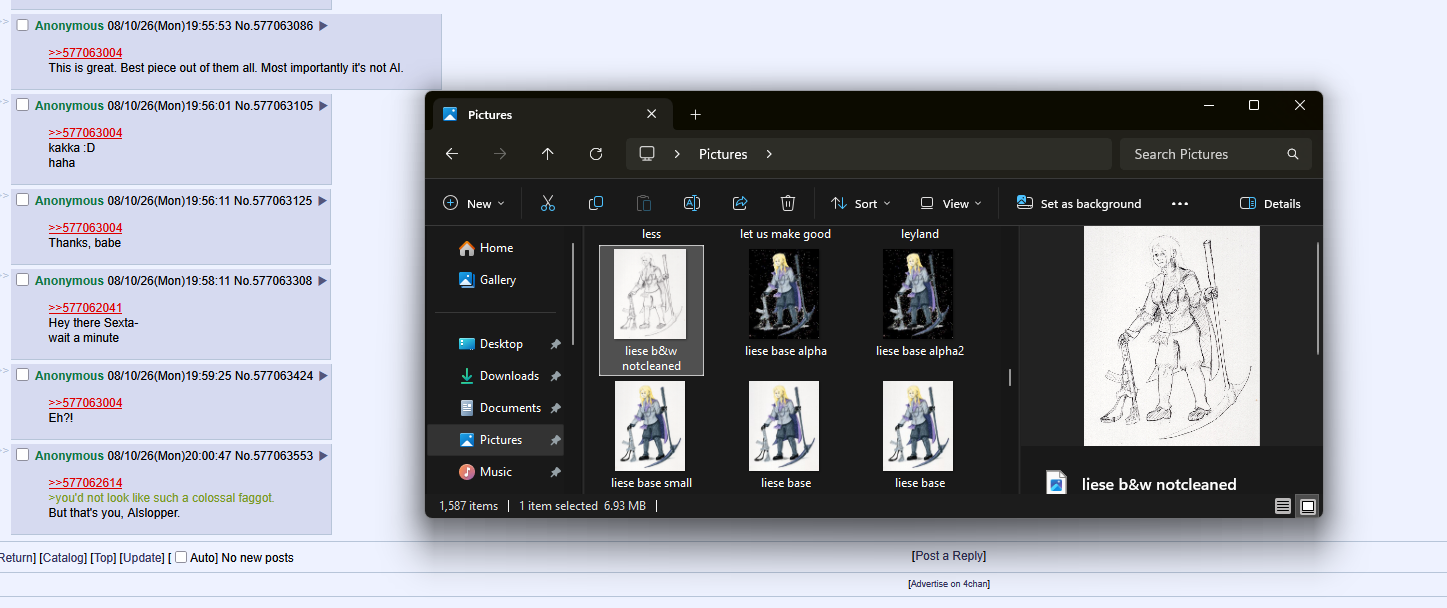Image resolution: width=1447 pixels, height=608 pixels.
Task: Select the liese base small thumbnail
Action: coord(651,434)
